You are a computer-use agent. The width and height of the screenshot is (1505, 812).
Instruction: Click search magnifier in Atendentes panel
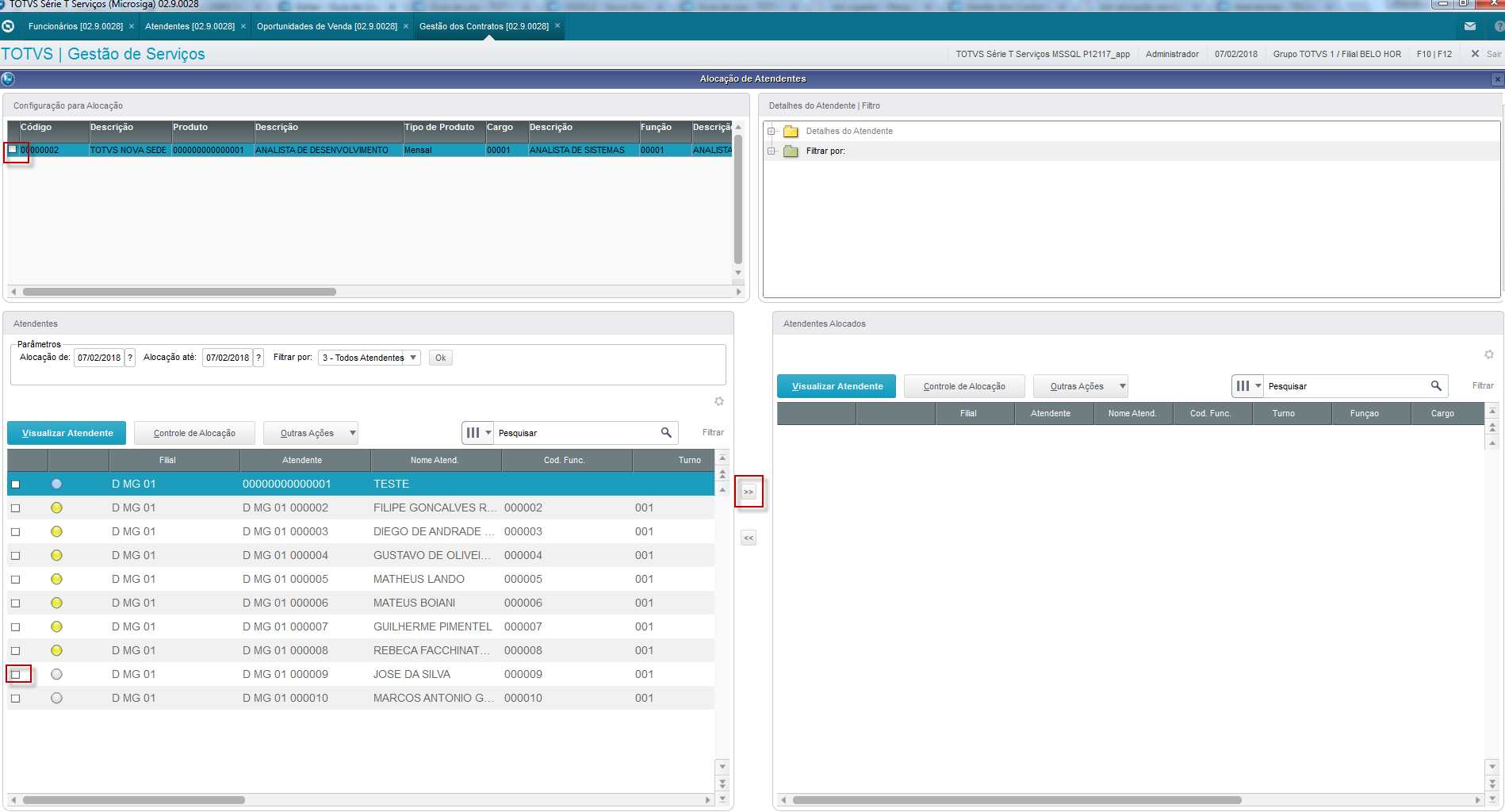[666, 432]
